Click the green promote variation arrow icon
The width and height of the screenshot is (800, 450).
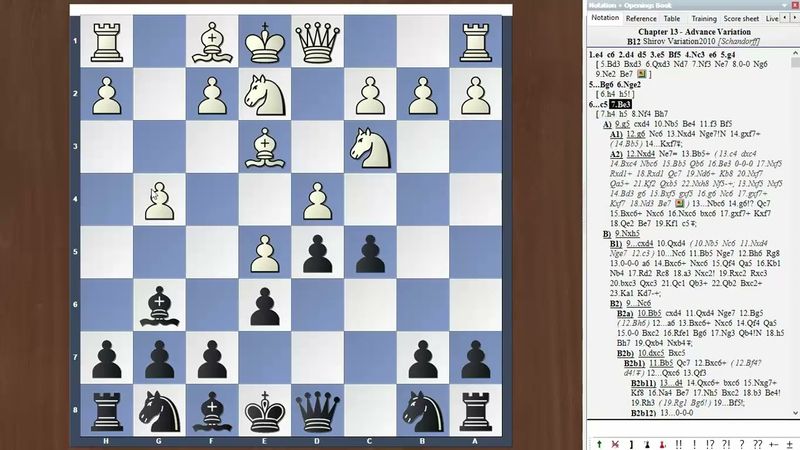[598, 442]
